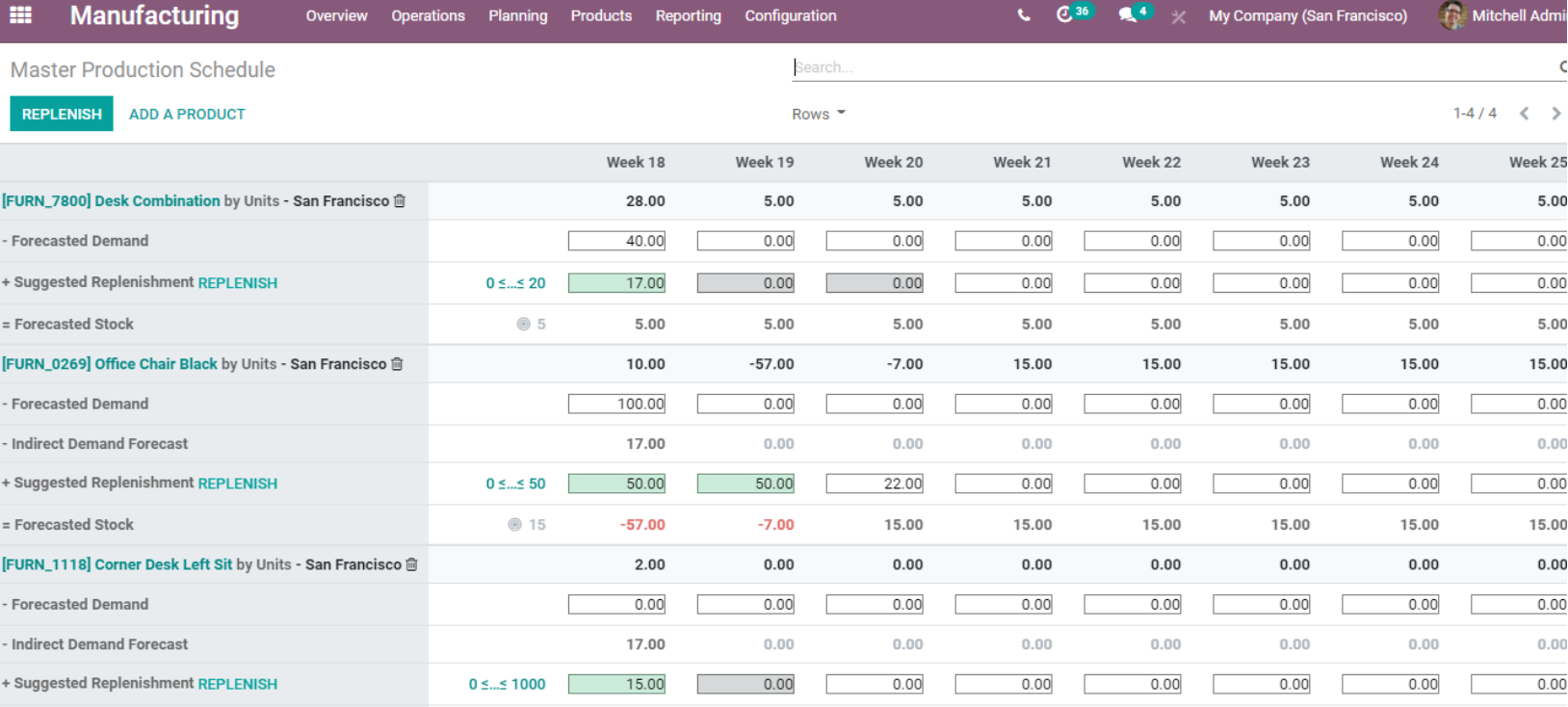Open the Planning menu
The width and height of the screenshot is (1568, 707).
click(517, 15)
